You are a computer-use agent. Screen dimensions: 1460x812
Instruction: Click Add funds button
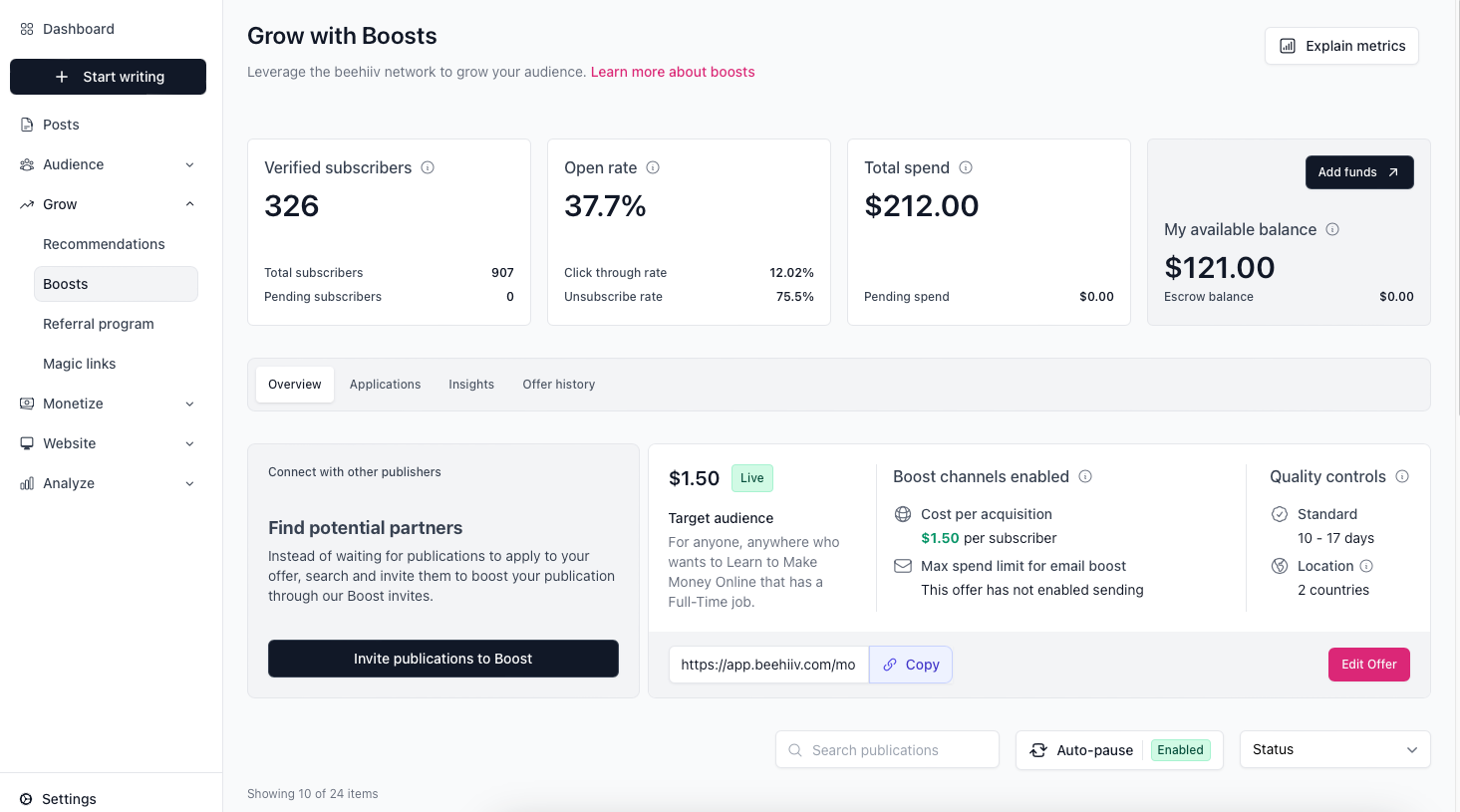point(1358,172)
